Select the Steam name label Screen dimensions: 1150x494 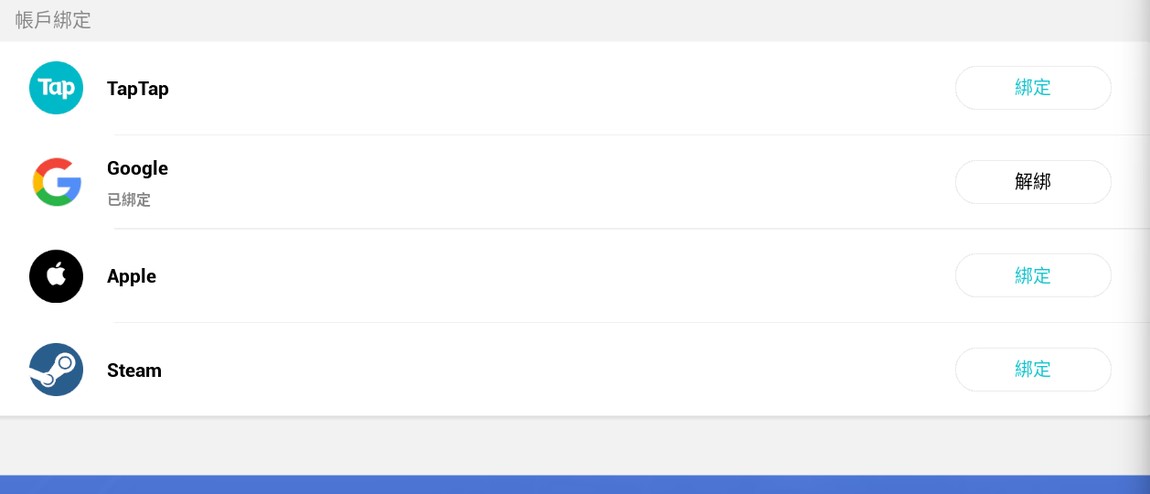(x=134, y=370)
